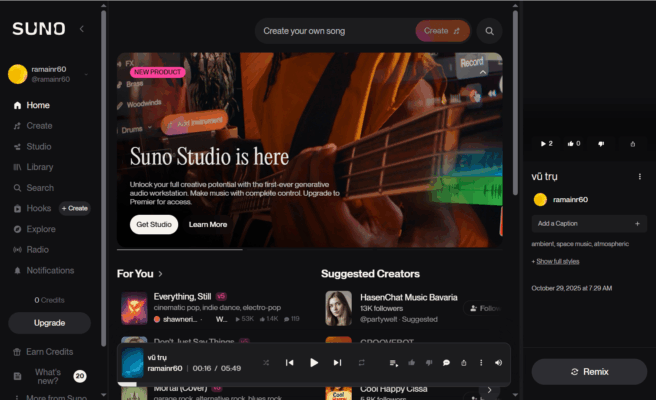Collapse the sidebar with the chevron near logo
The image size is (656, 400).
[x=82, y=29]
